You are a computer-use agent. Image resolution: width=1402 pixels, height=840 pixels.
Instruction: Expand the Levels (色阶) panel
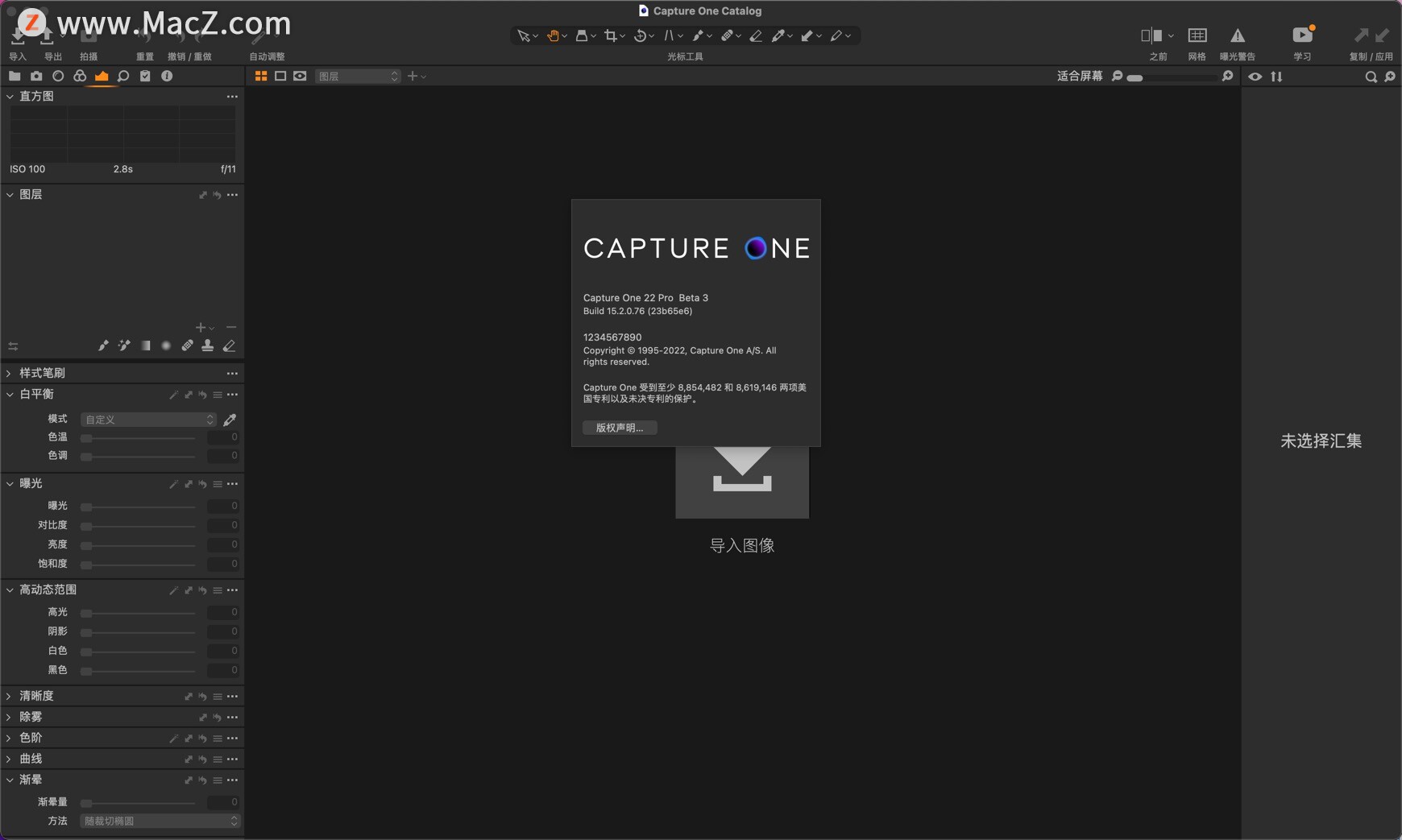click(x=9, y=738)
